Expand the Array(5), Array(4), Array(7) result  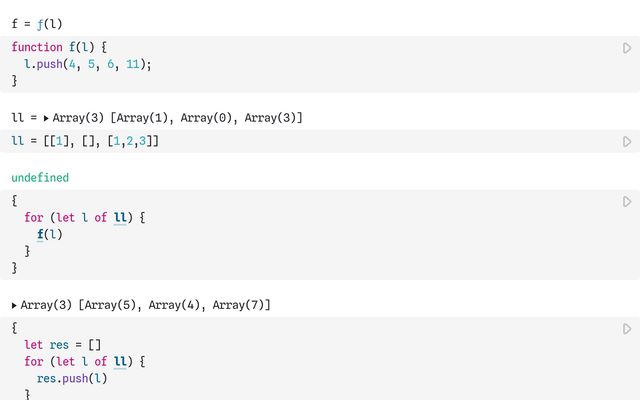click(x=14, y=305)
